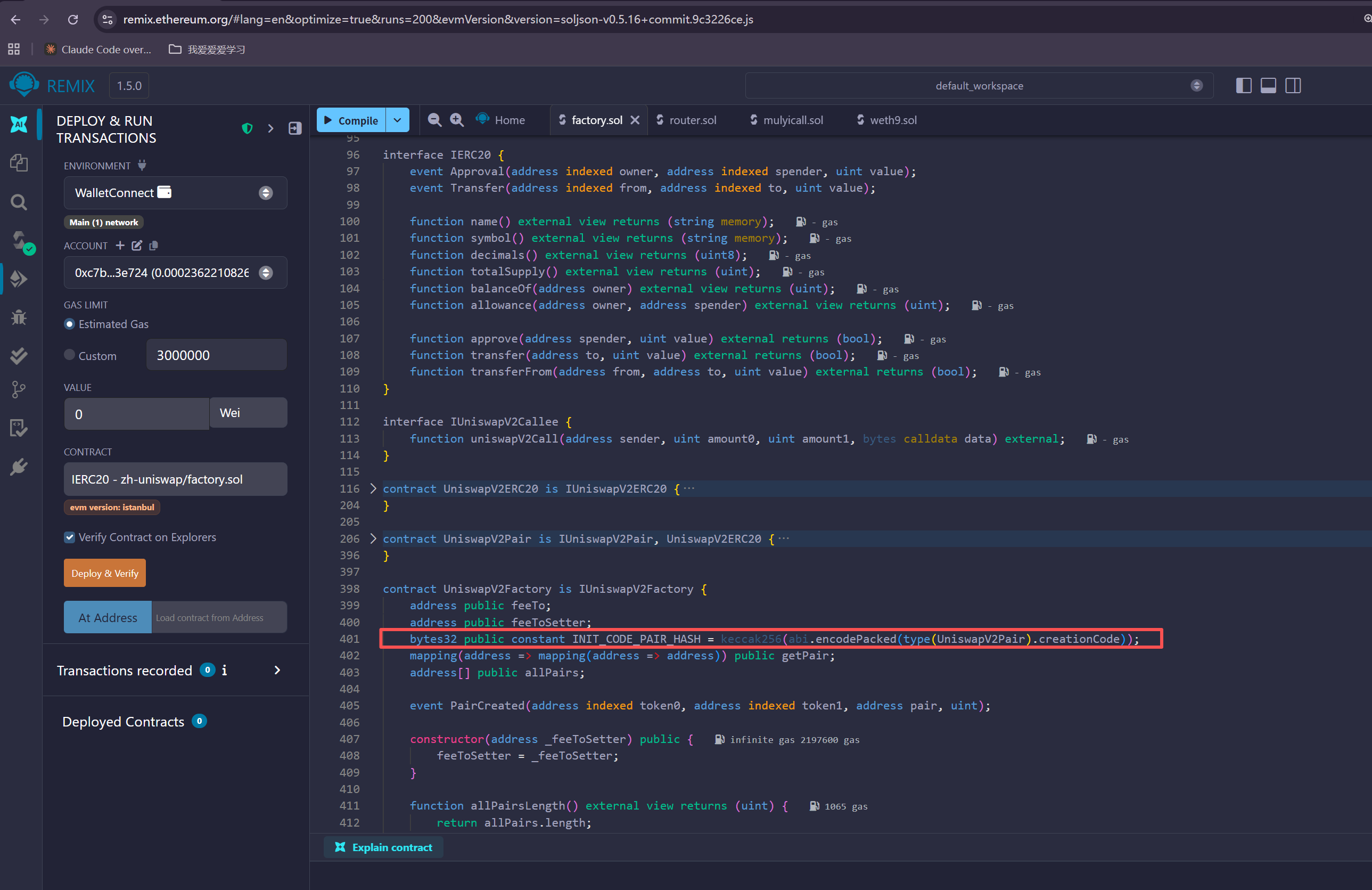Click the zoom out magnifier icon
Screen dimensions: 1372x890
tap(434, 120)
